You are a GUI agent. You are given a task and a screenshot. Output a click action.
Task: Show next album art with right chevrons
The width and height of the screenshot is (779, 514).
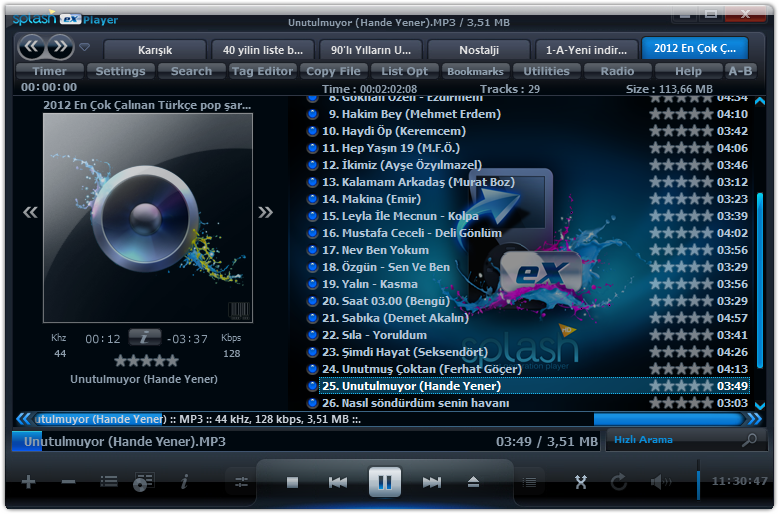266,213
